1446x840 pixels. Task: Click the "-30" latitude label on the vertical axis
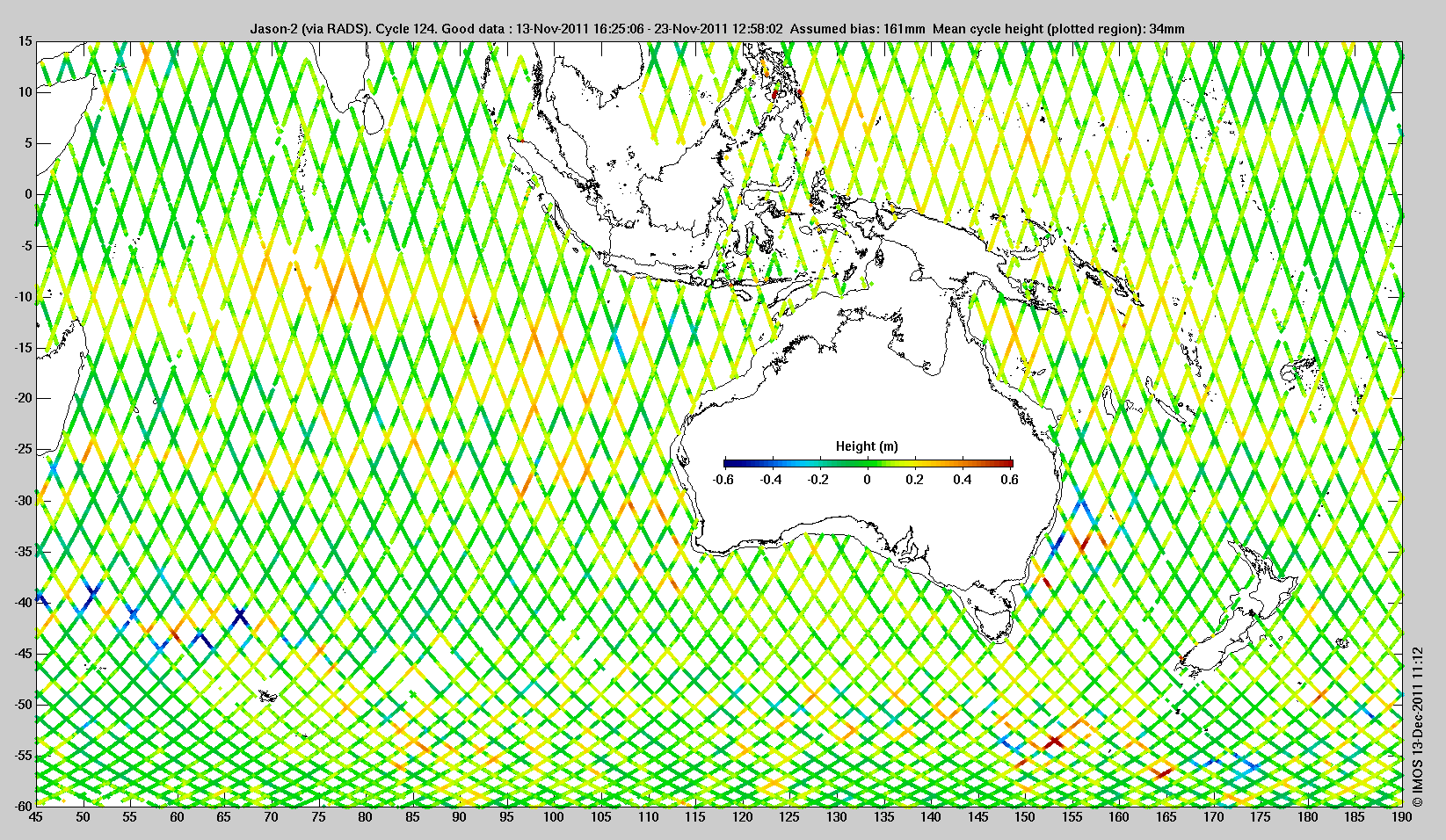(x=23, y=500)
